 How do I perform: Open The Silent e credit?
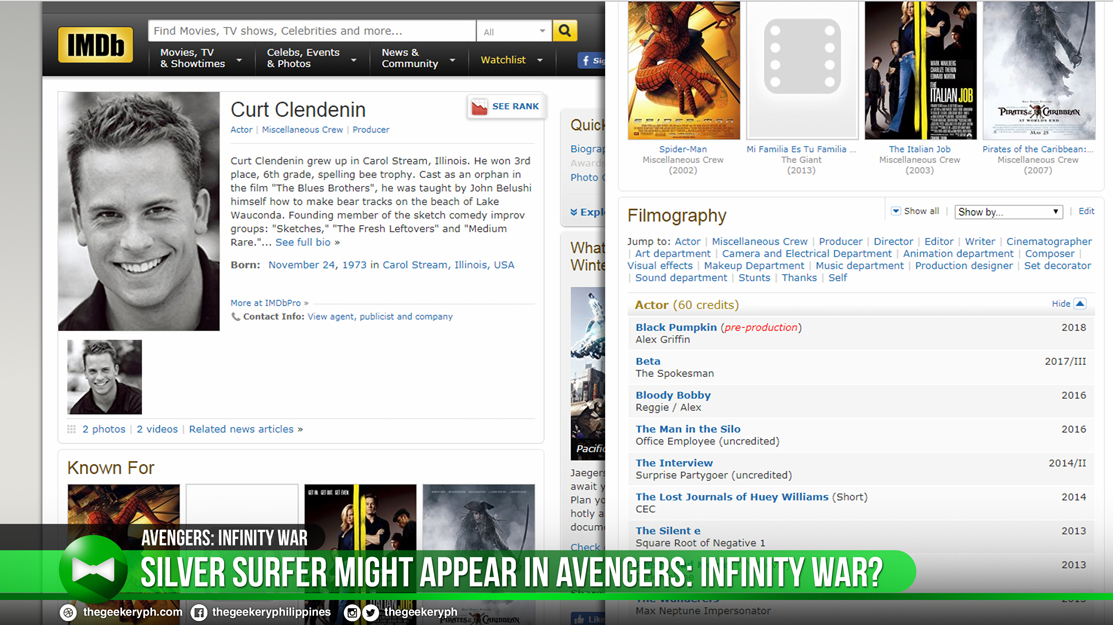pos(668,531)
